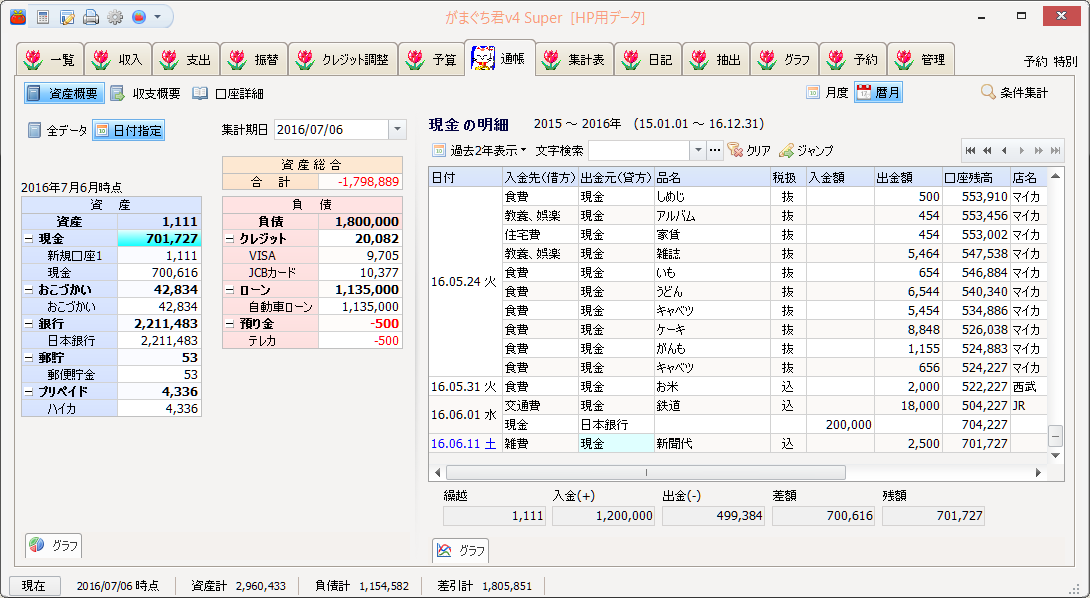Switch to the 支出 tab
Screen dimensions: 1090x598
(x=186, y=59)
